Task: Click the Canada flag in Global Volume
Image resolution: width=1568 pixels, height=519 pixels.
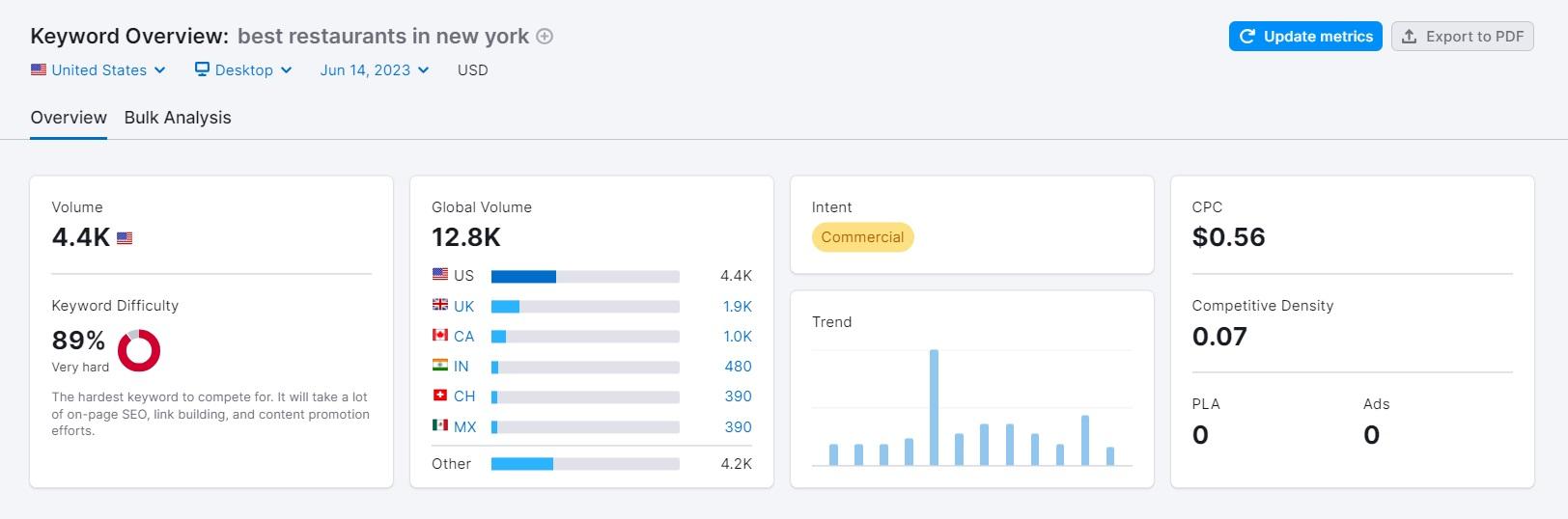Action: (x=440, y=336)
